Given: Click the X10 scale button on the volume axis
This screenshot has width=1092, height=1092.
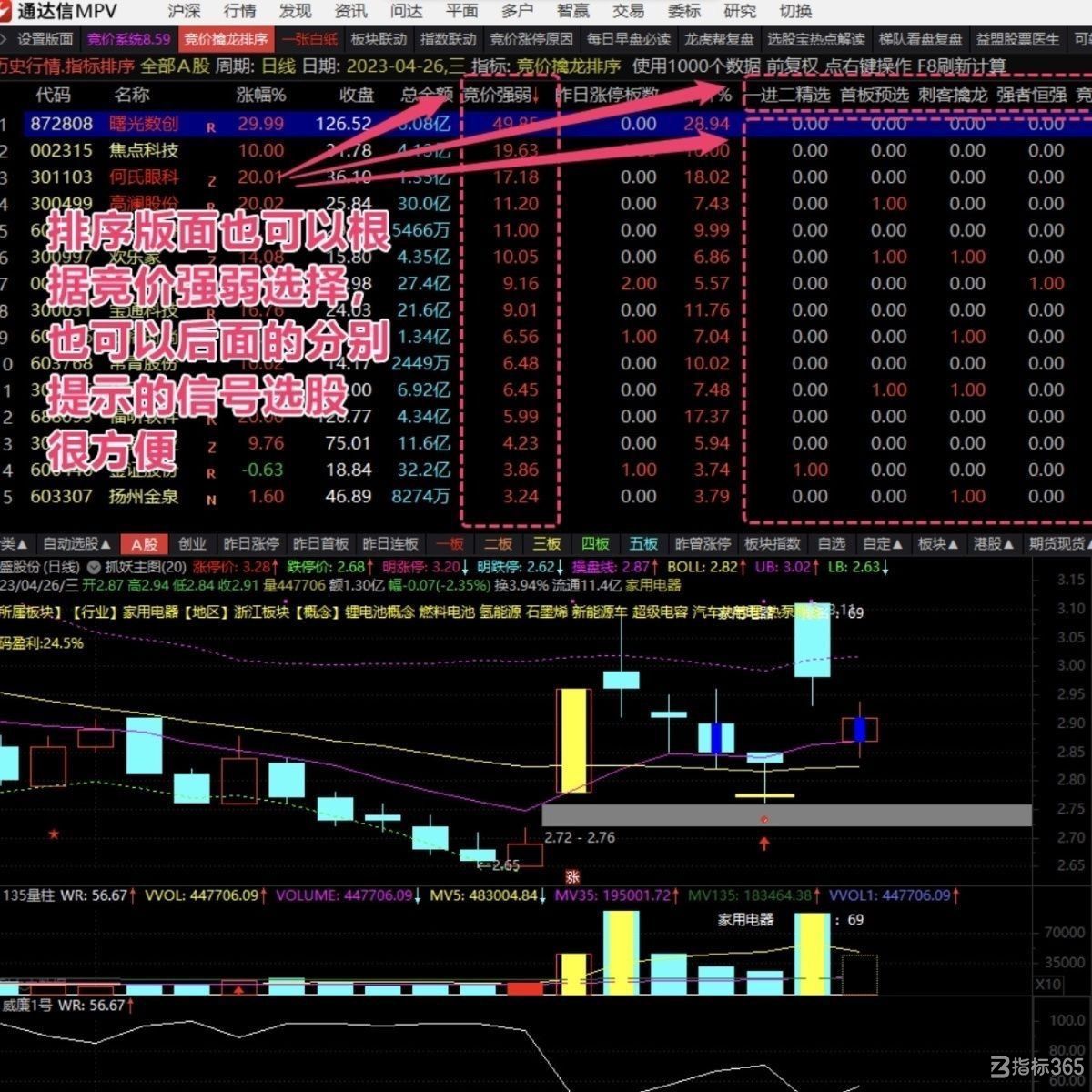Looking at the screenshot, I should coord(1048,985).
